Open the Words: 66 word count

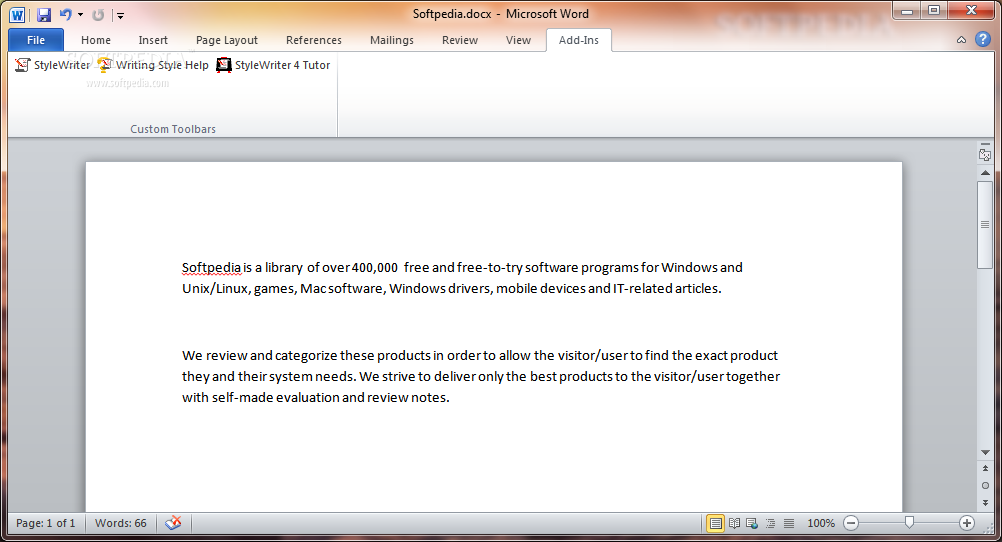tap(120, 523)
